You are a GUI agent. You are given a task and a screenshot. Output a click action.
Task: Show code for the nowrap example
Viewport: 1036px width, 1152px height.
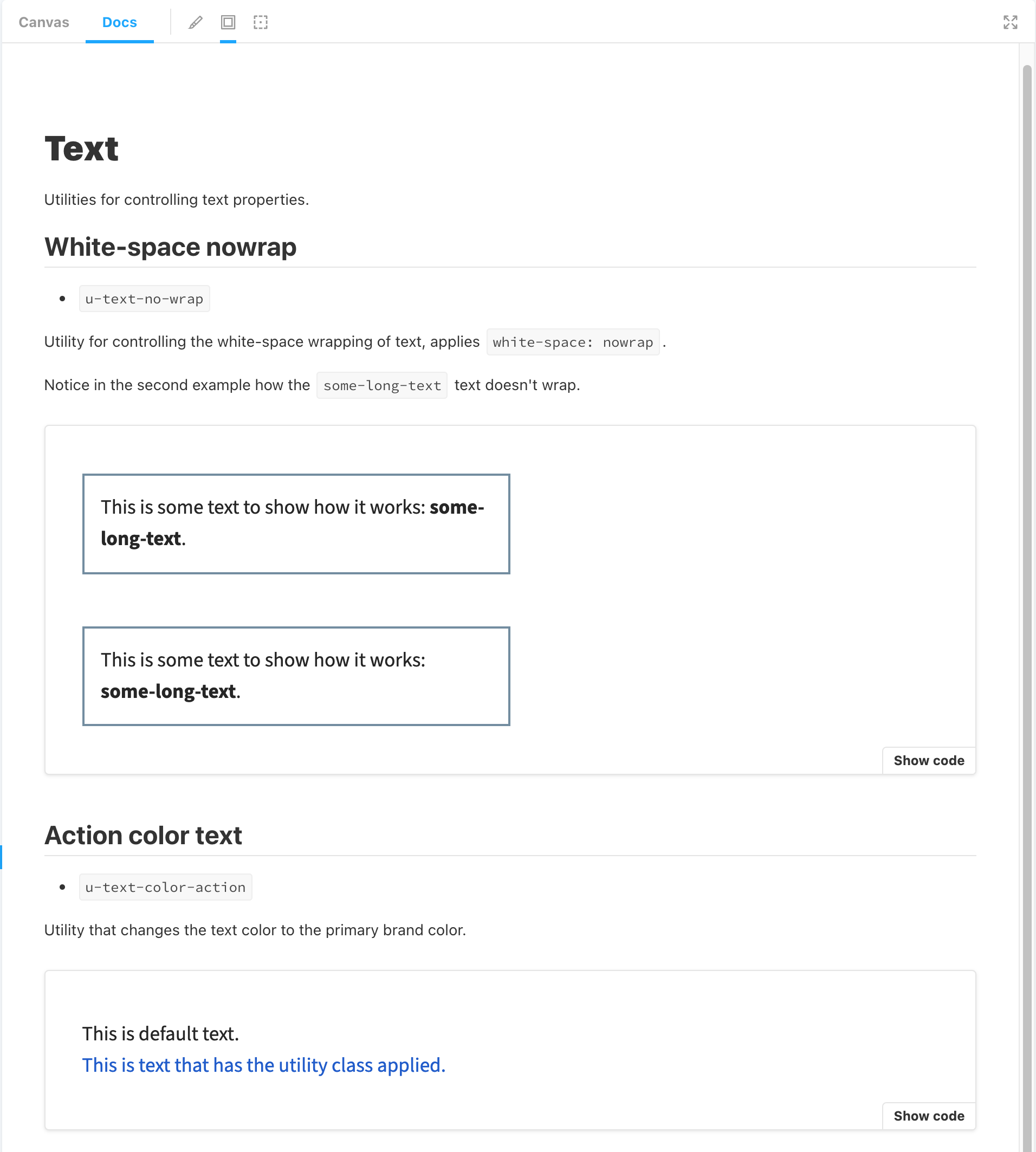(x=929, y=760)
